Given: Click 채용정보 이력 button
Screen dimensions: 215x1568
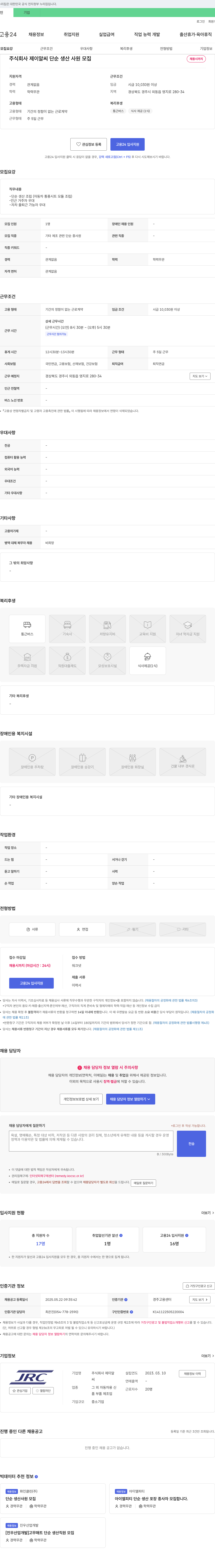Looking at the screenshot, I should [x=192, y=1373].
